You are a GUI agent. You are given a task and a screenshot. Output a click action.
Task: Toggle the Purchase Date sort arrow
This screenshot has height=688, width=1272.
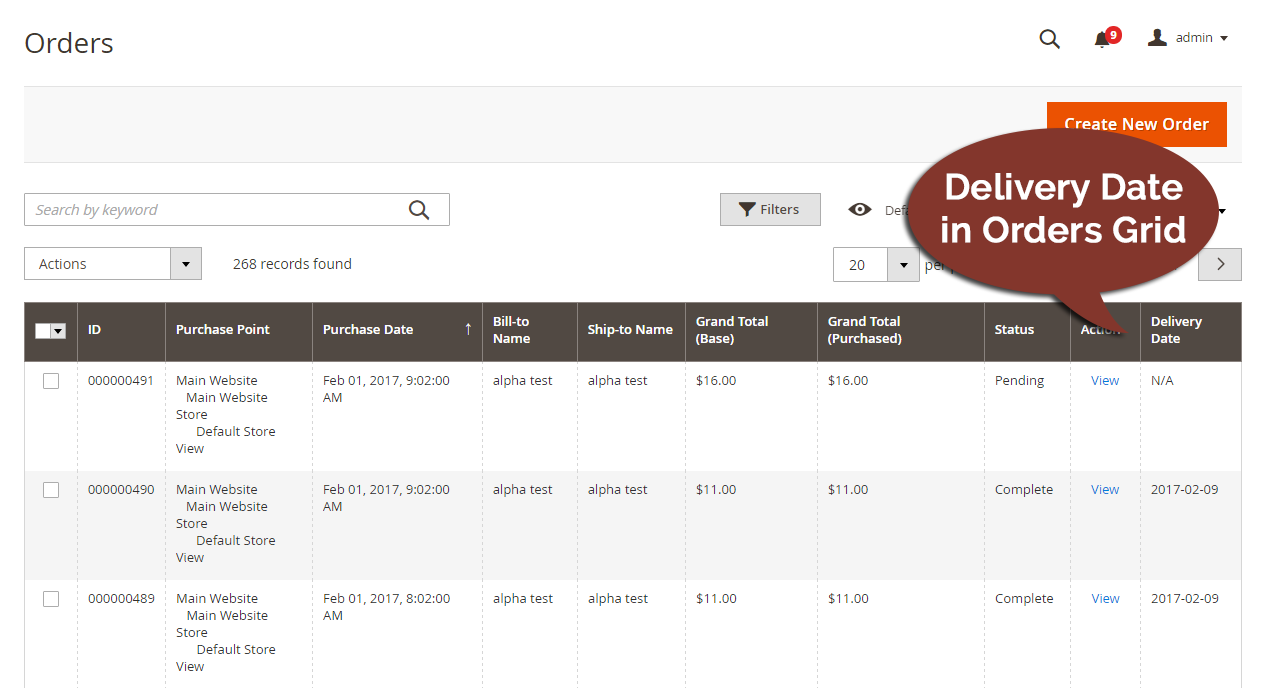pos(468,329)
